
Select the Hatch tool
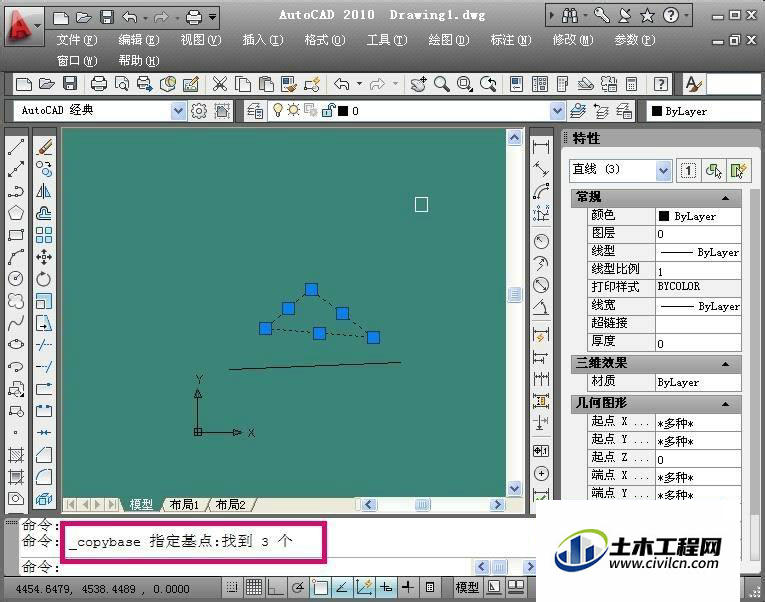coord(16,455)
